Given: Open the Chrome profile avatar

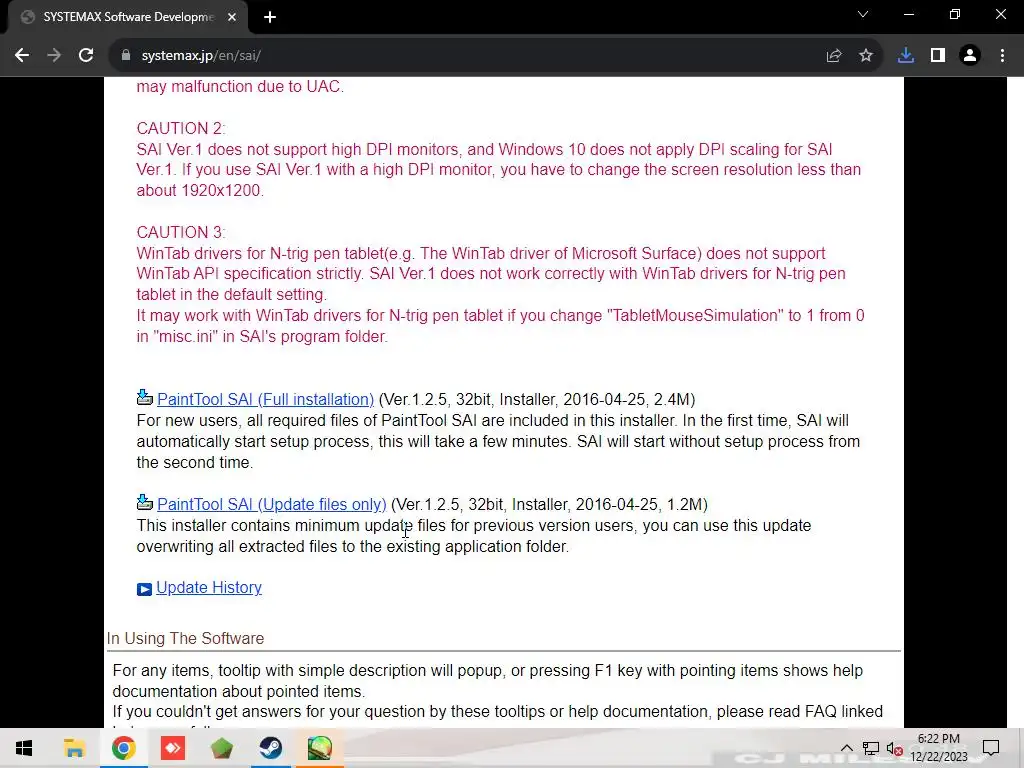Looking at the screenshot, I should click(970, 56).
